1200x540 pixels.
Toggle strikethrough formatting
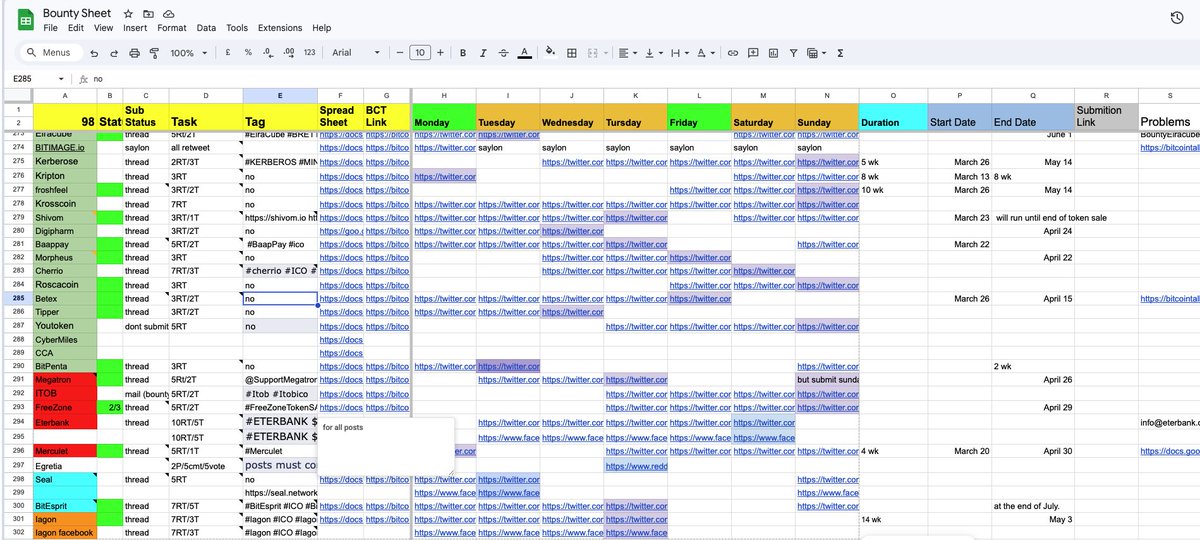[503, 52]
